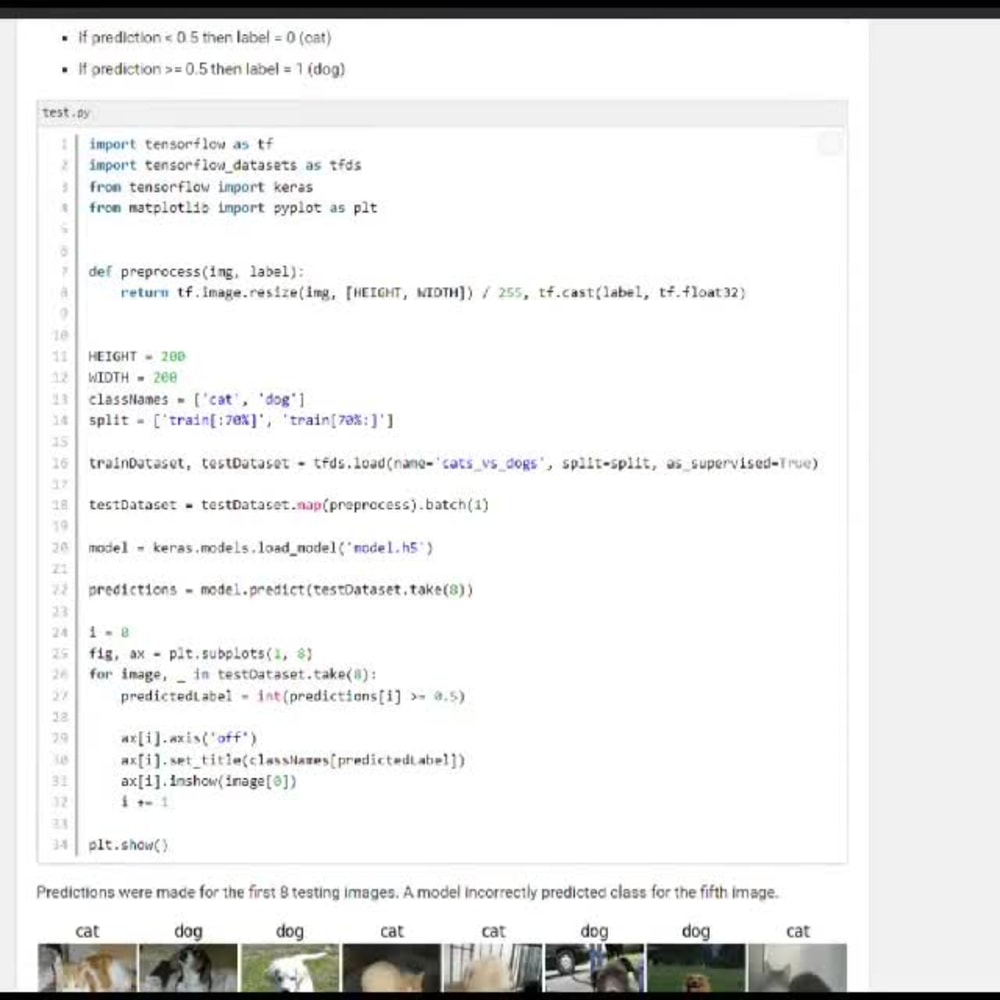Open the gray cat last thumbnail
This screenshot has height=1000, width=1000.
pos(797,968)
